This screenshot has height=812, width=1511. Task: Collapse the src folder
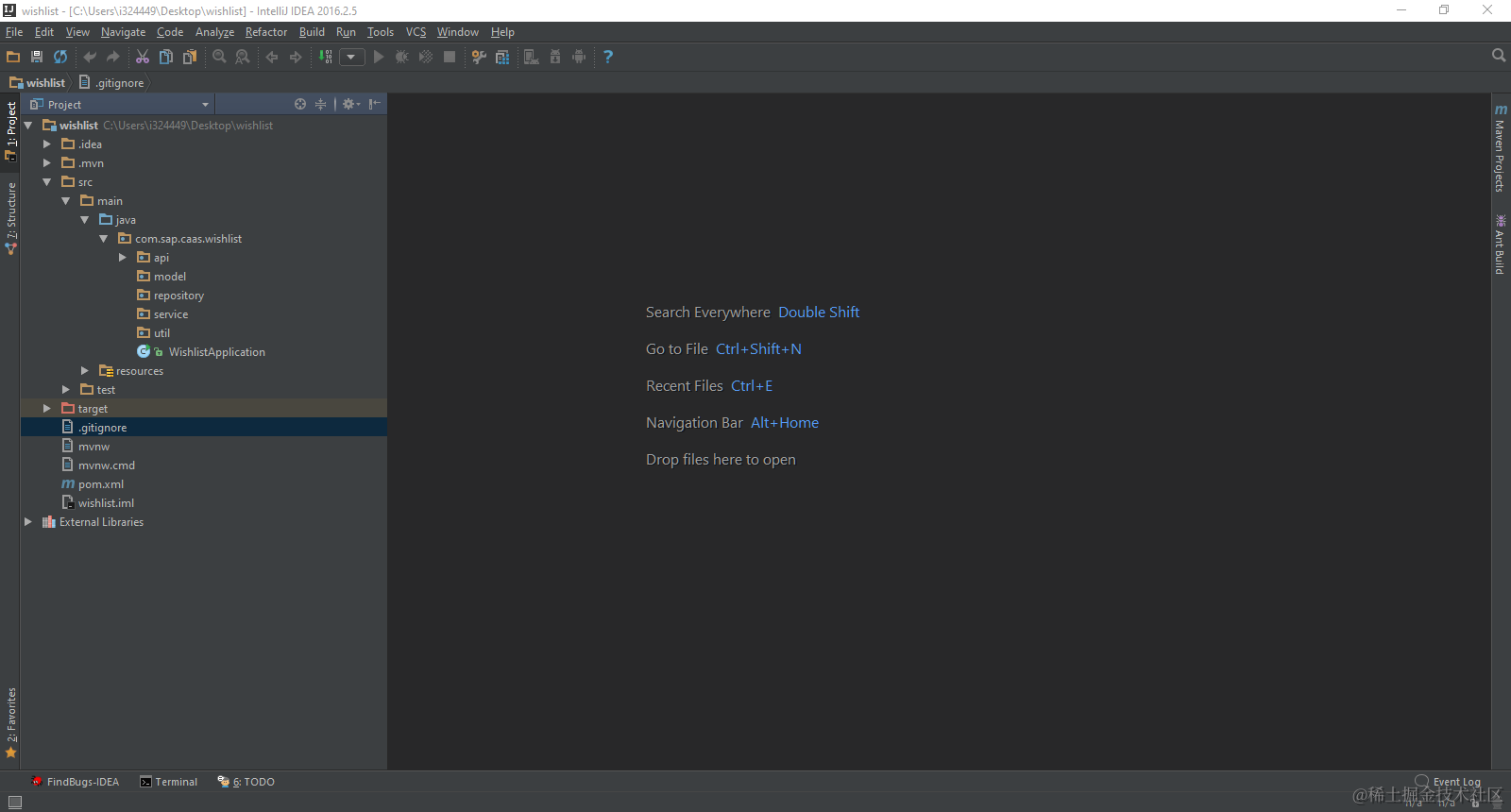[47, 181]
